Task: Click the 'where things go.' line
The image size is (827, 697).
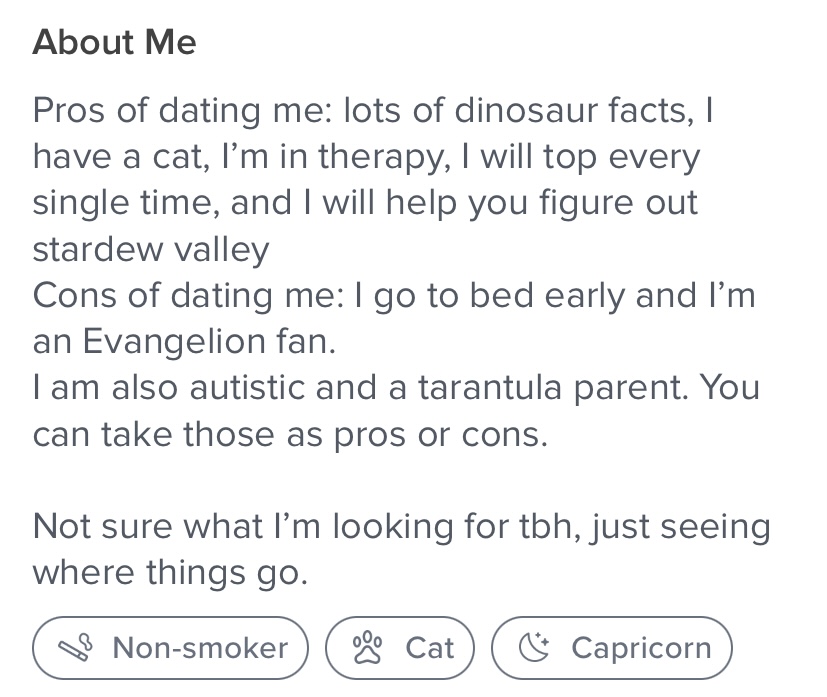Action: pos(170,573)
